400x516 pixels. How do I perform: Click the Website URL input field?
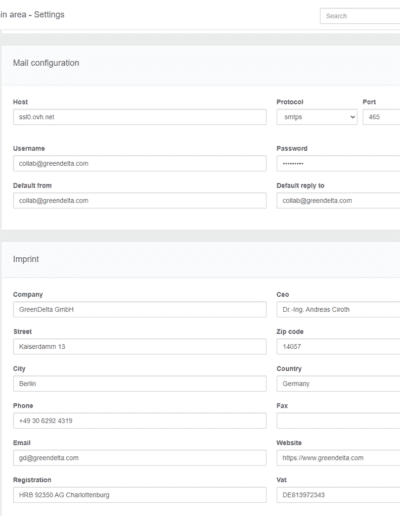coord(338,458)
